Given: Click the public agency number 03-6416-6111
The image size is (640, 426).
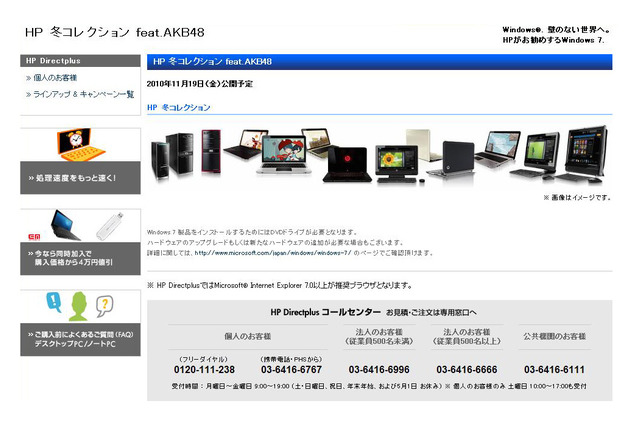Looking at the screenshot, I should coord(554,370).
